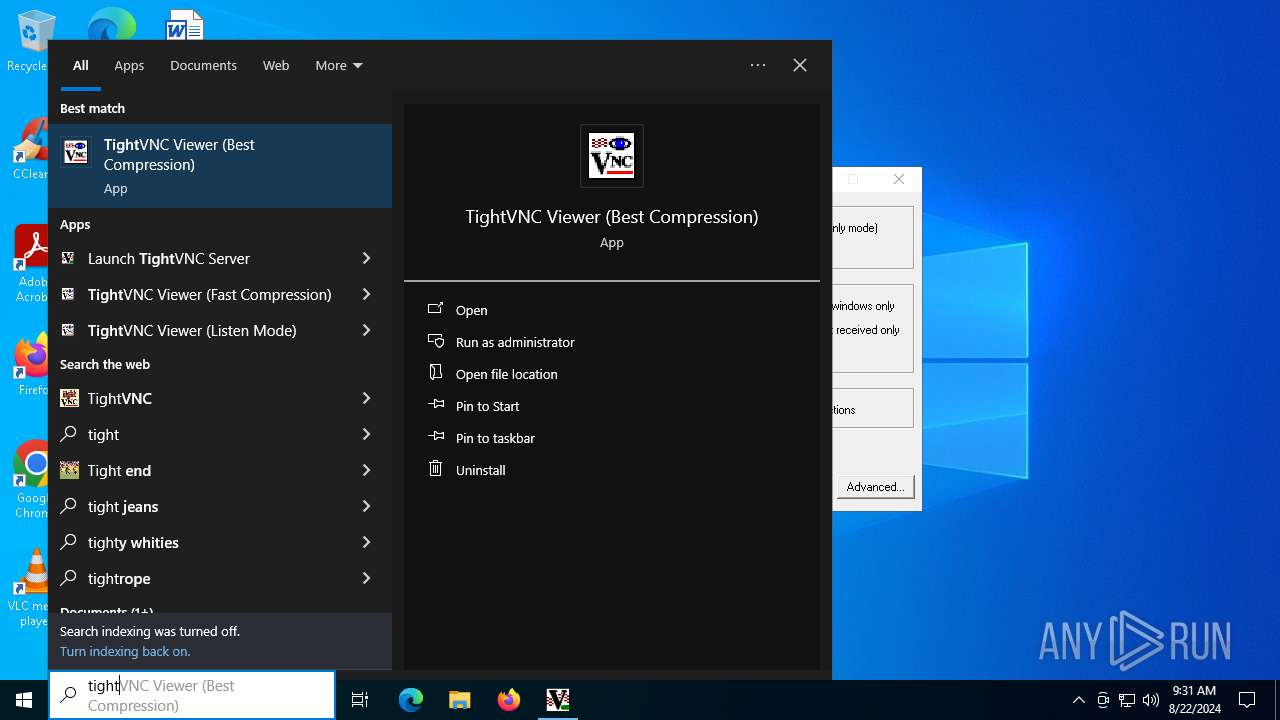Choose Run as administrator
The width and height of the screenshot is (1280, 720).
point(515,342)
